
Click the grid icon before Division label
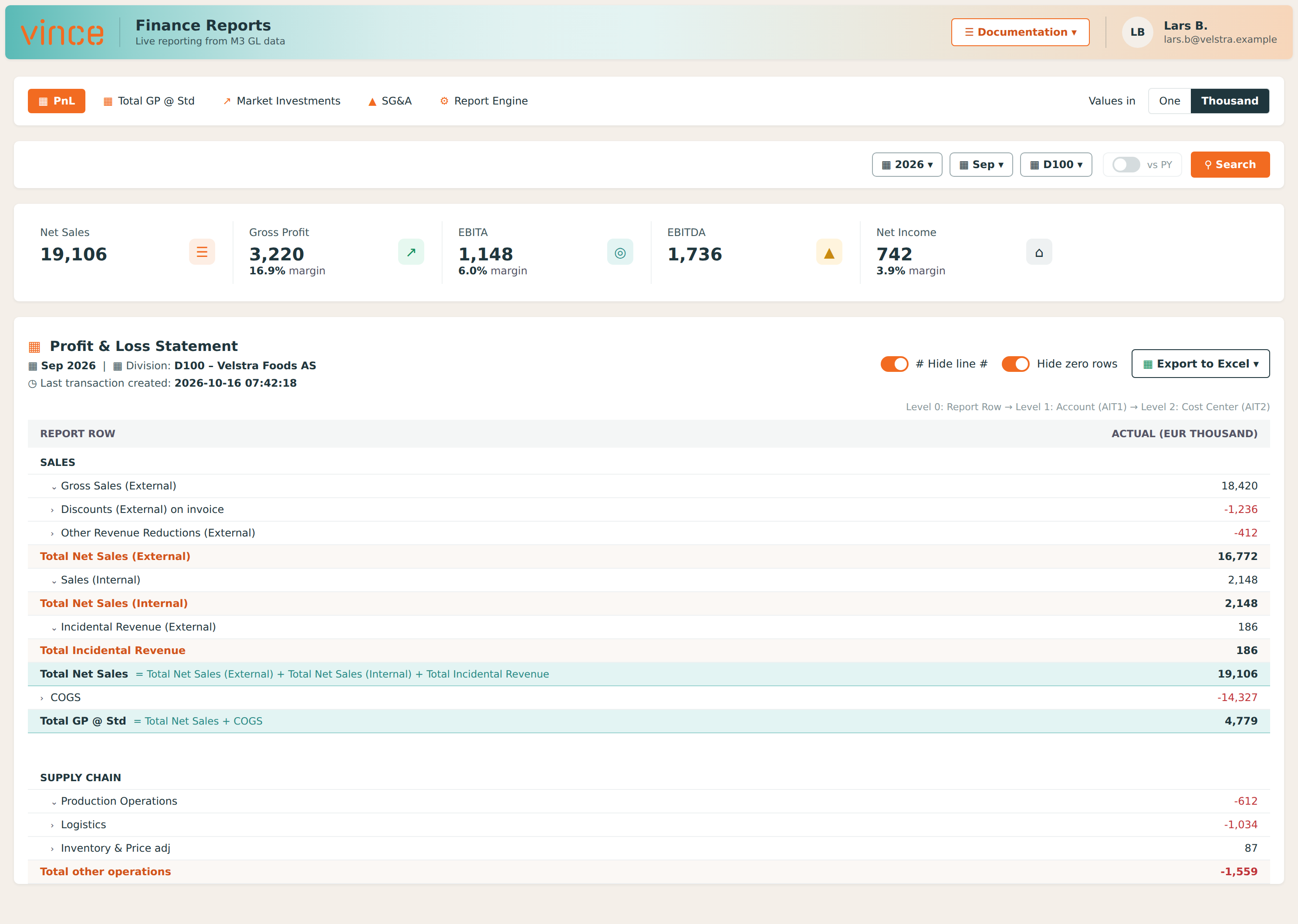point(118,366)
